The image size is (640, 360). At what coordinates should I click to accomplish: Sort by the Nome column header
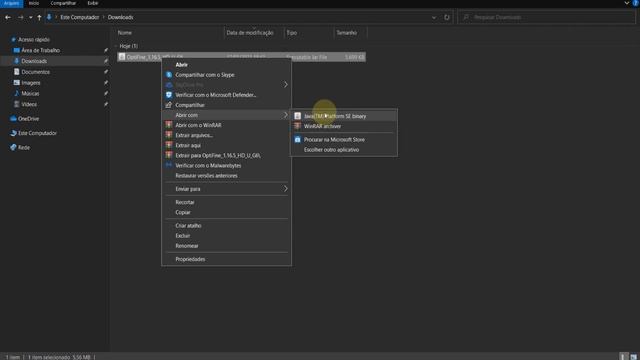(x=124, y=33)
